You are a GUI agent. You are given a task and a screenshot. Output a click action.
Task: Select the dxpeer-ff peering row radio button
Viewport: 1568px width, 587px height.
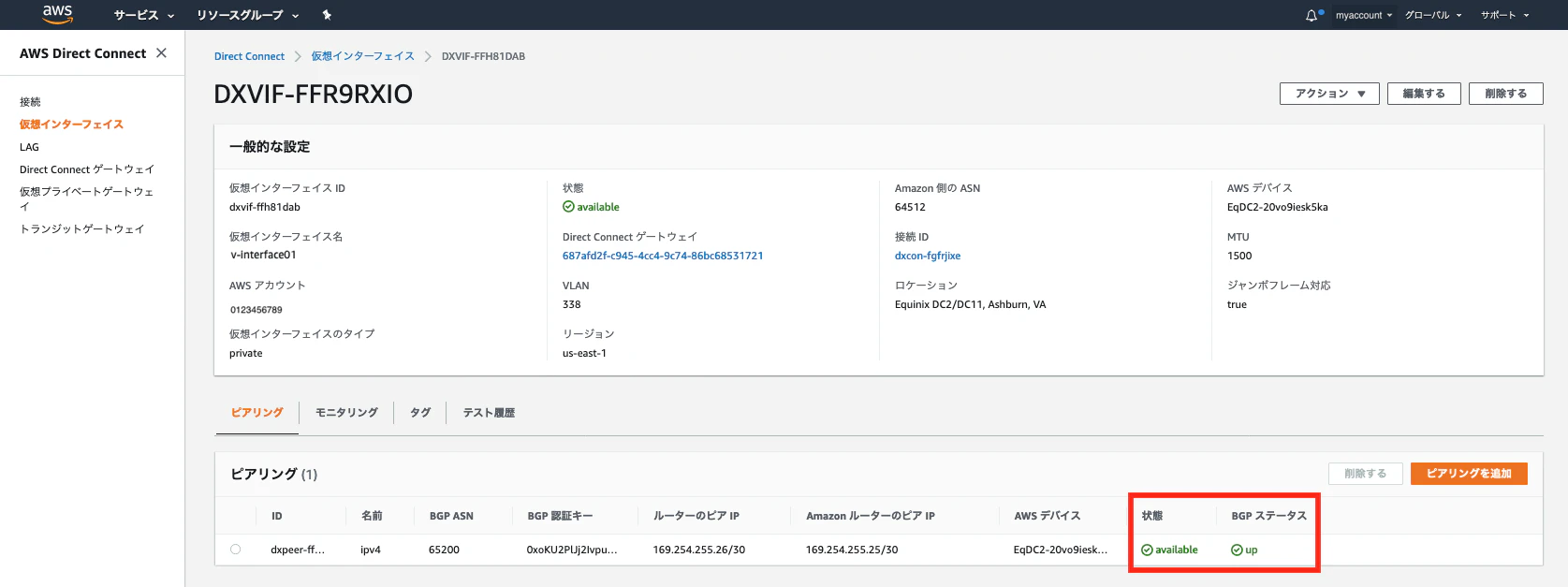[236, 550]
